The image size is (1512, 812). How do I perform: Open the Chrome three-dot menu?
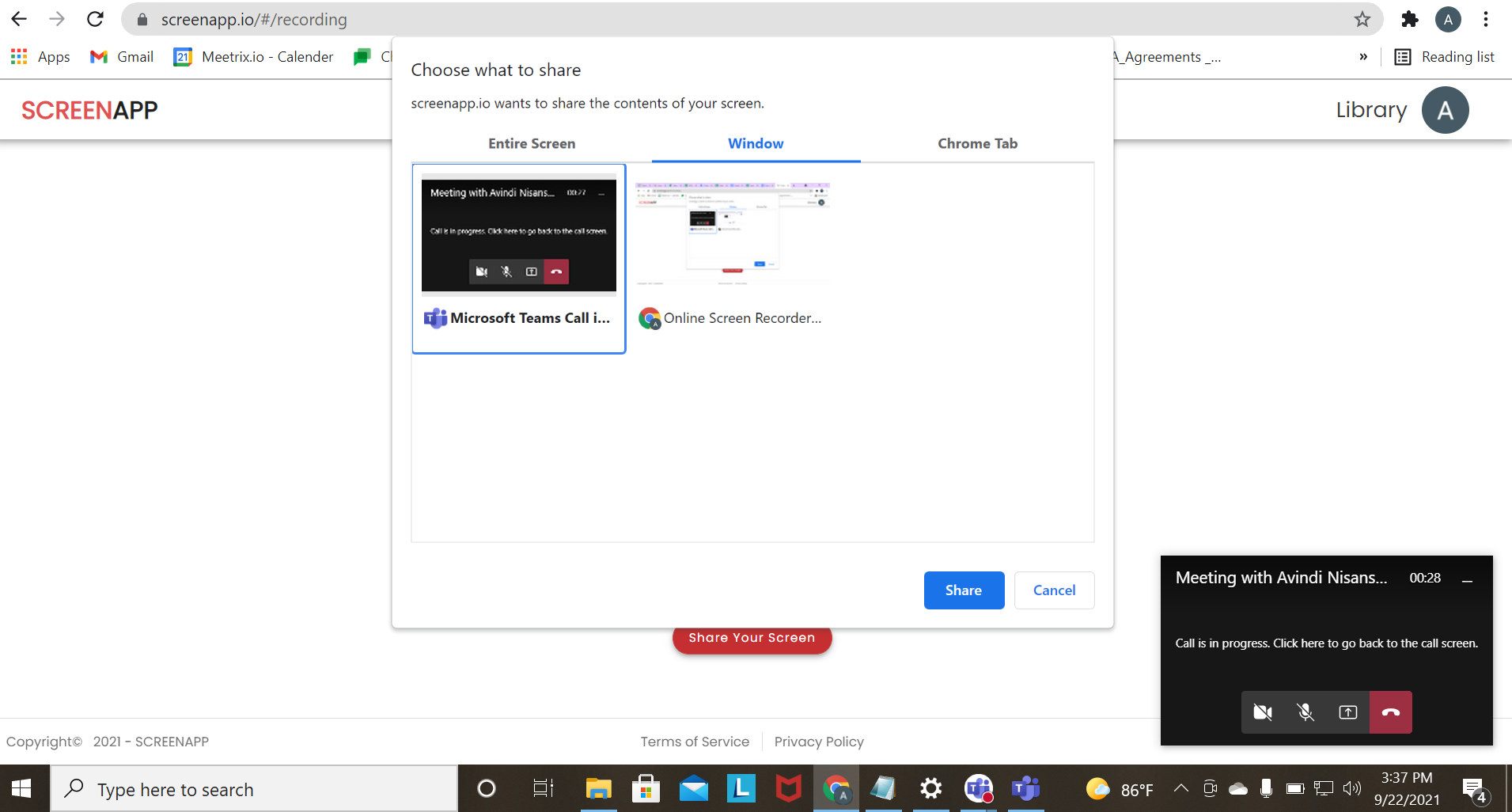1486,19
